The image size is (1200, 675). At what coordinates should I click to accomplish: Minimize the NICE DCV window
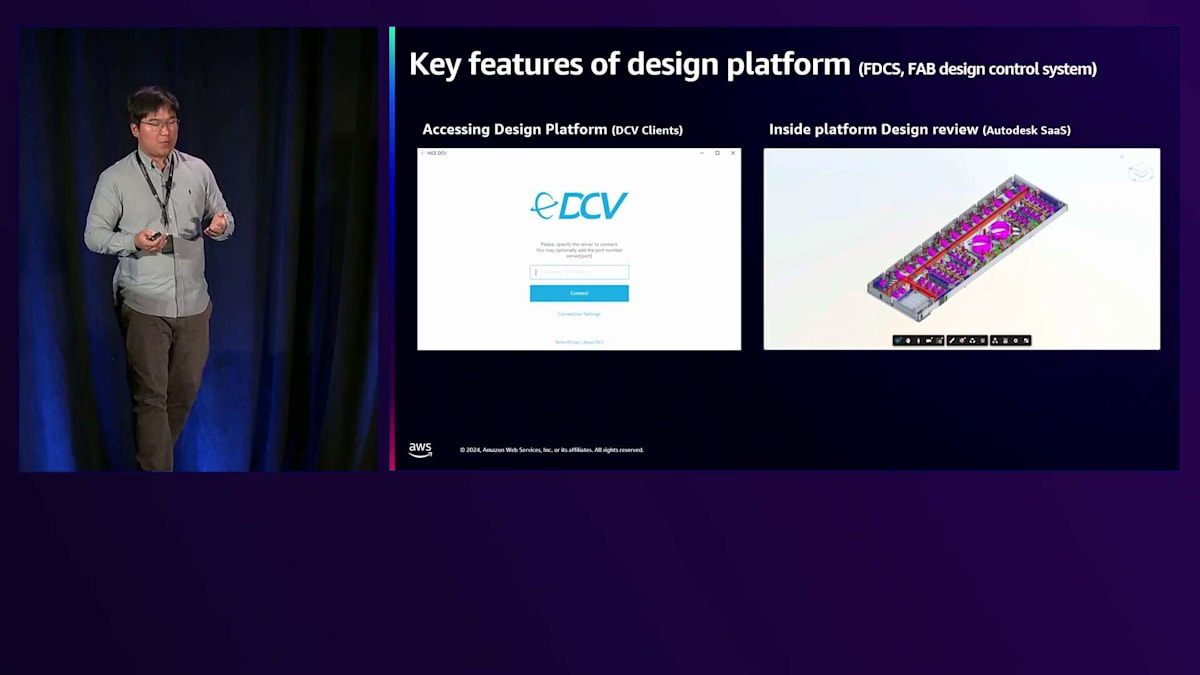coord(702,153)
